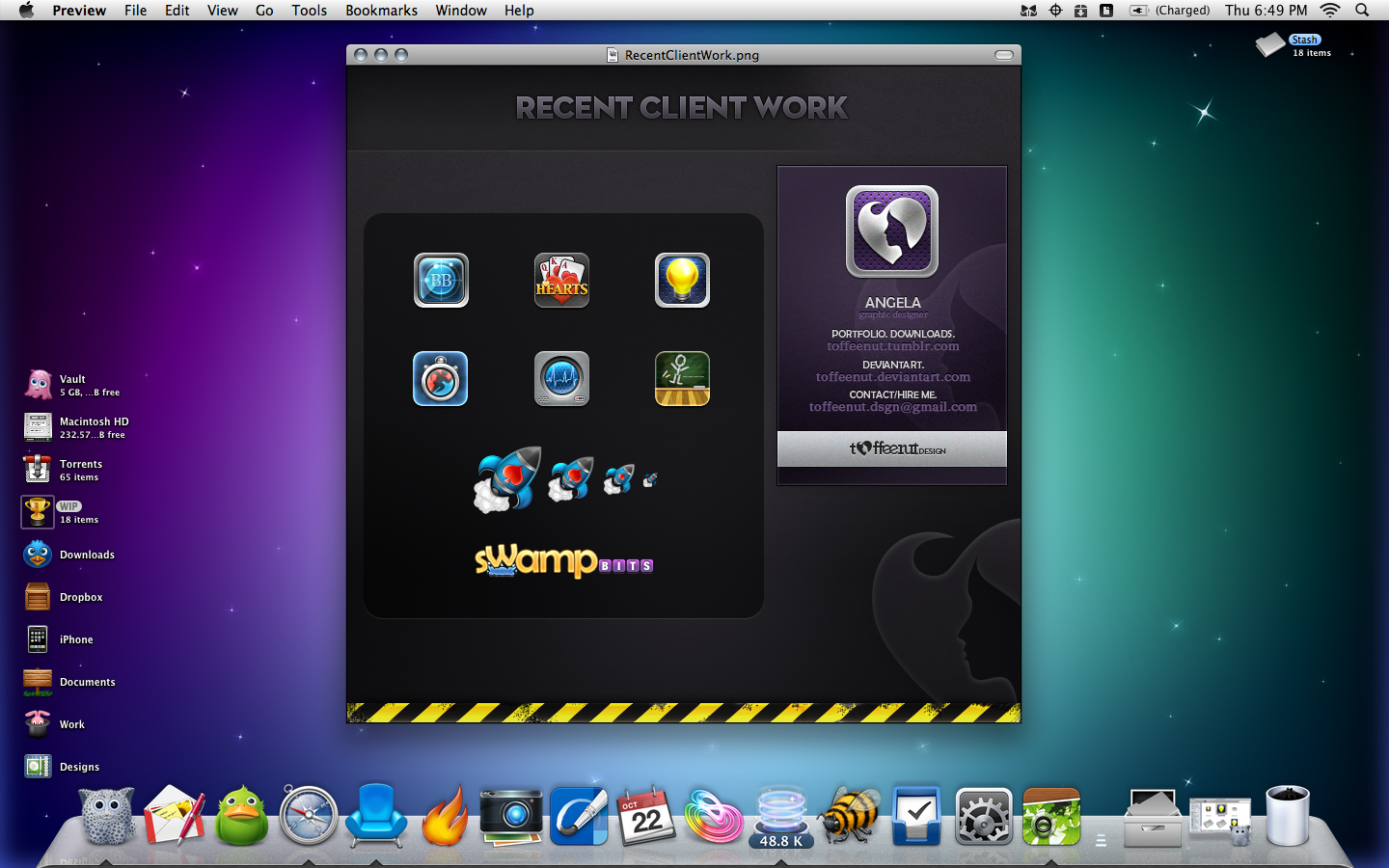Click the RecentClientWork.png title document icon

(613, 55)
